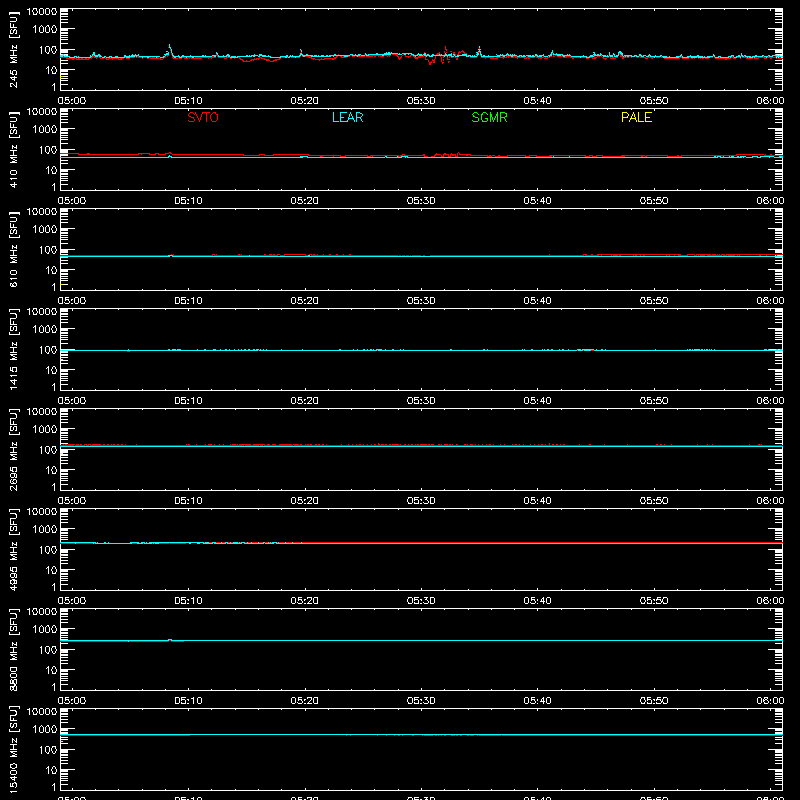Click the 06:00 tick below the 245 MHz plot
The image size is (800, 800).
770,101
